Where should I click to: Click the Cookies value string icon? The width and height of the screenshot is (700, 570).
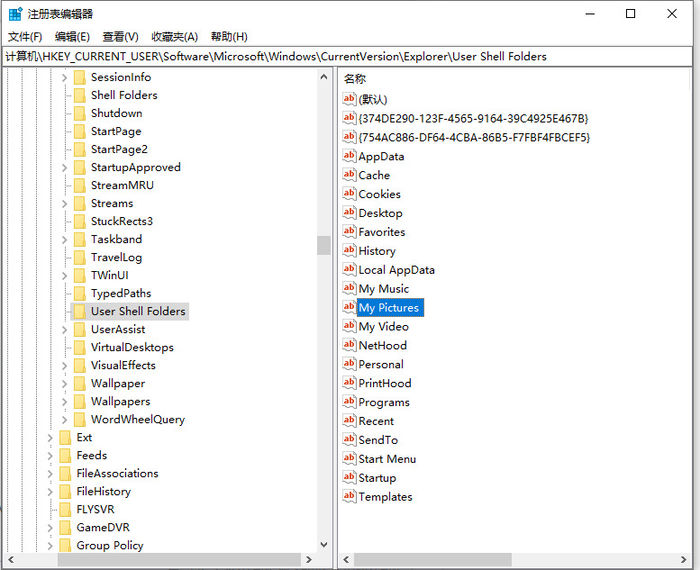coord(350,194)
